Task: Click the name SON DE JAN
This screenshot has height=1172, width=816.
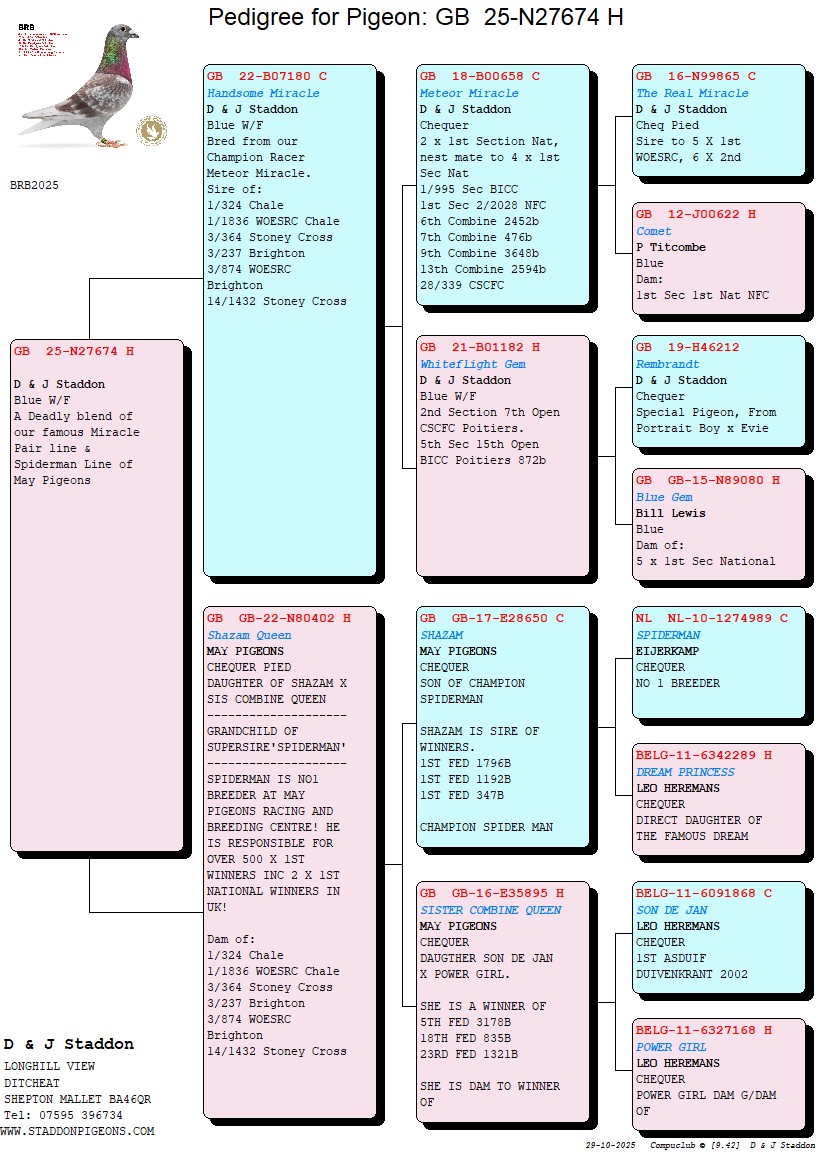Action: [x=671, y=910]
